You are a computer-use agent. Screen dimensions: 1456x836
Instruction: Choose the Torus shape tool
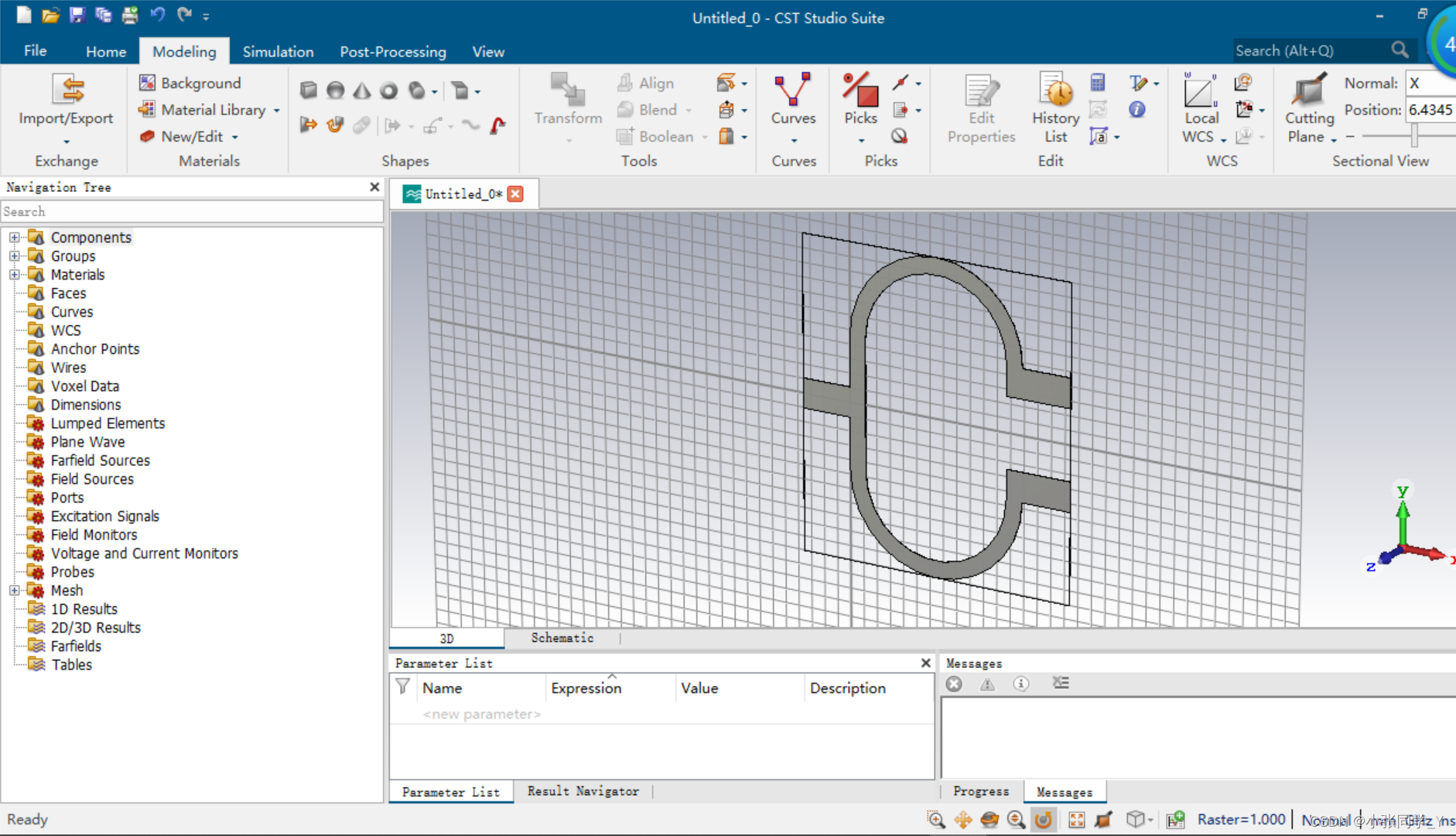(x=388, y=91)
